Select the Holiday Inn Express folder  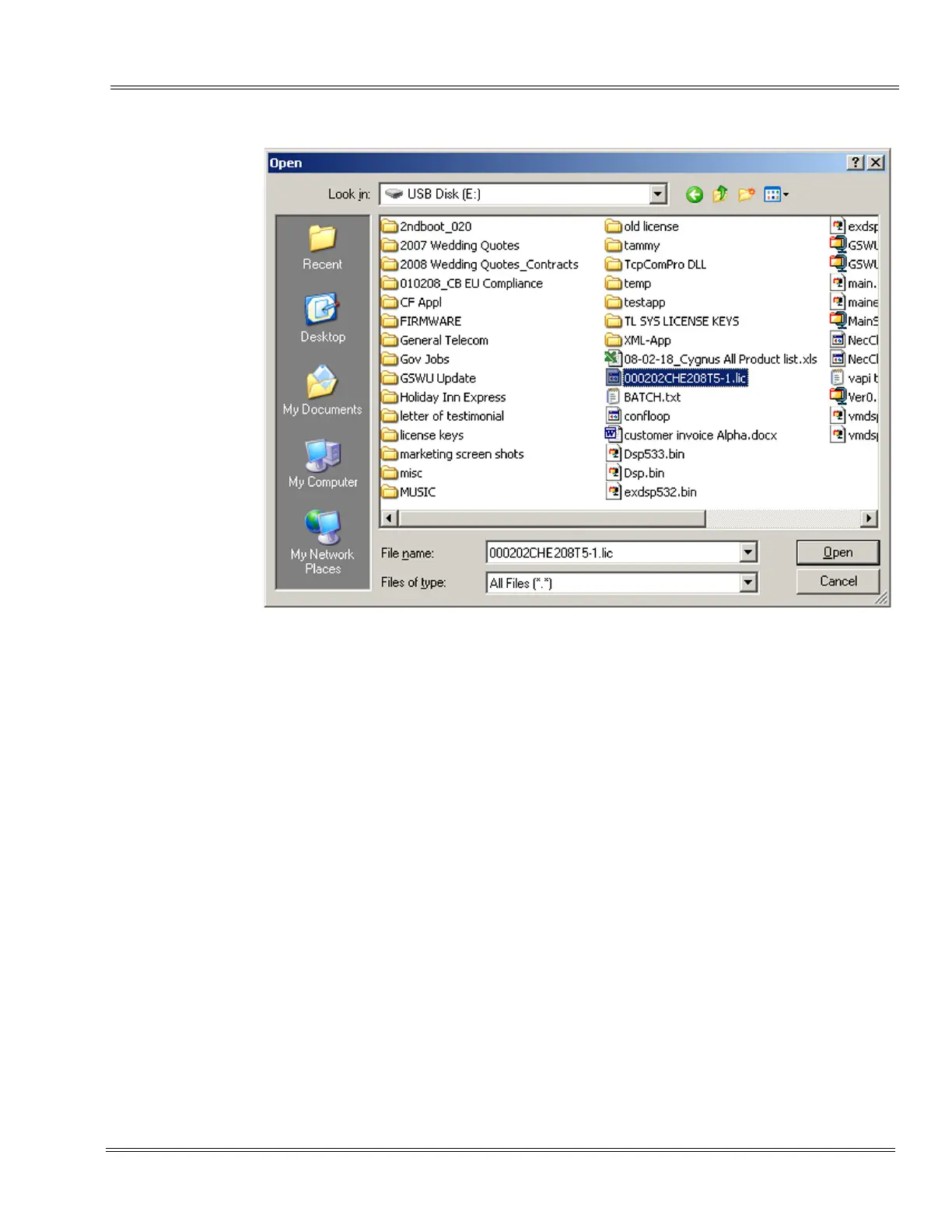point(443,397)
